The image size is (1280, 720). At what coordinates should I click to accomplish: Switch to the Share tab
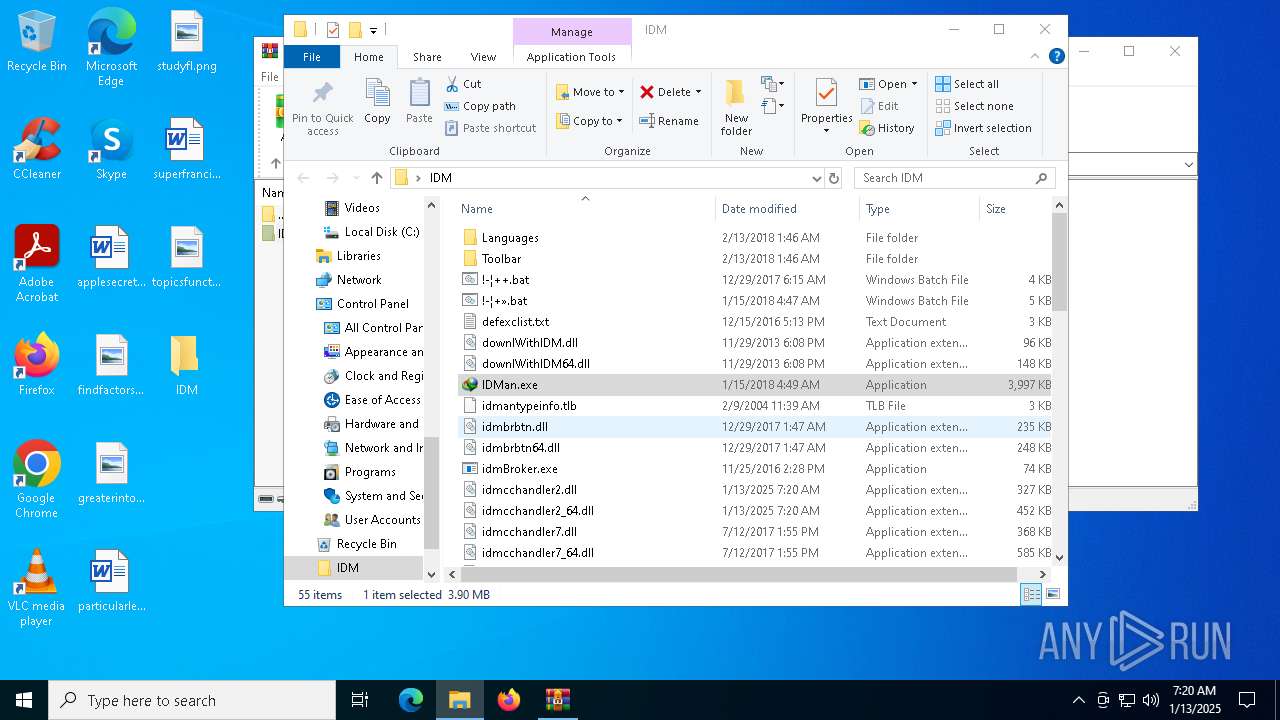click(x=427, y=57)
